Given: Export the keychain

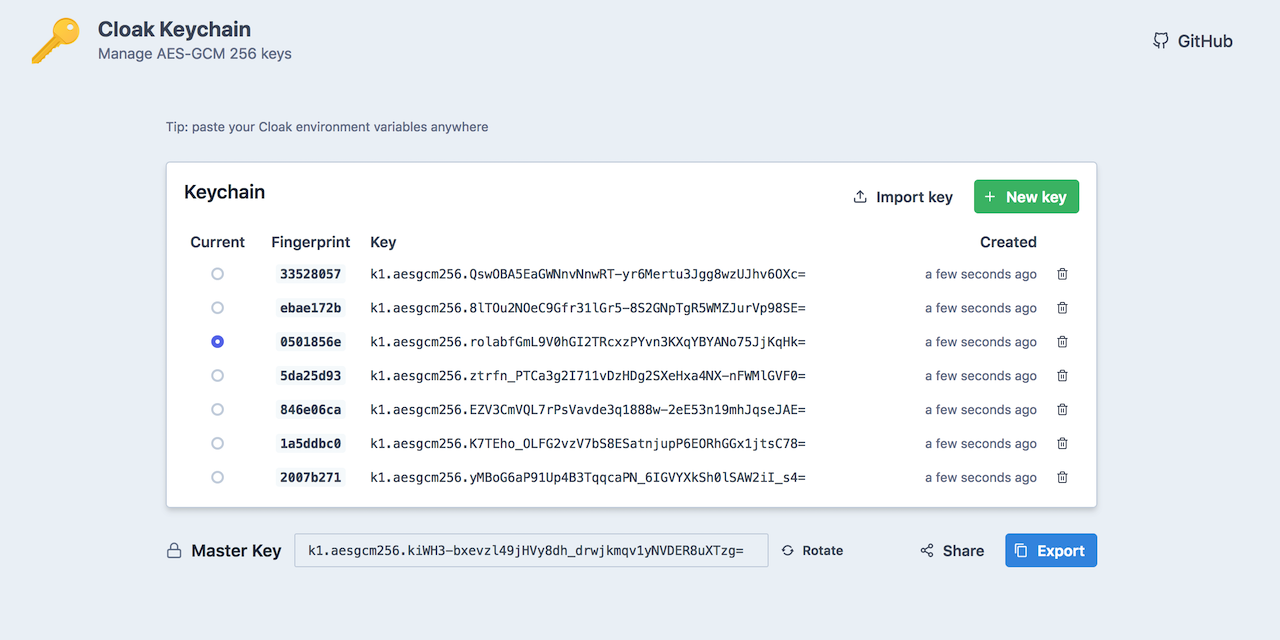Looking at the screenshot, I should (x=1051, y=551).
